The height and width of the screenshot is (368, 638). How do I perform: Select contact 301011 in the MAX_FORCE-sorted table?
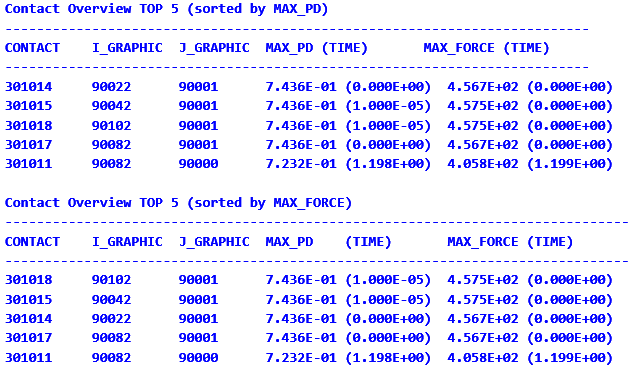pyautogui.click(x=28, y=357)
